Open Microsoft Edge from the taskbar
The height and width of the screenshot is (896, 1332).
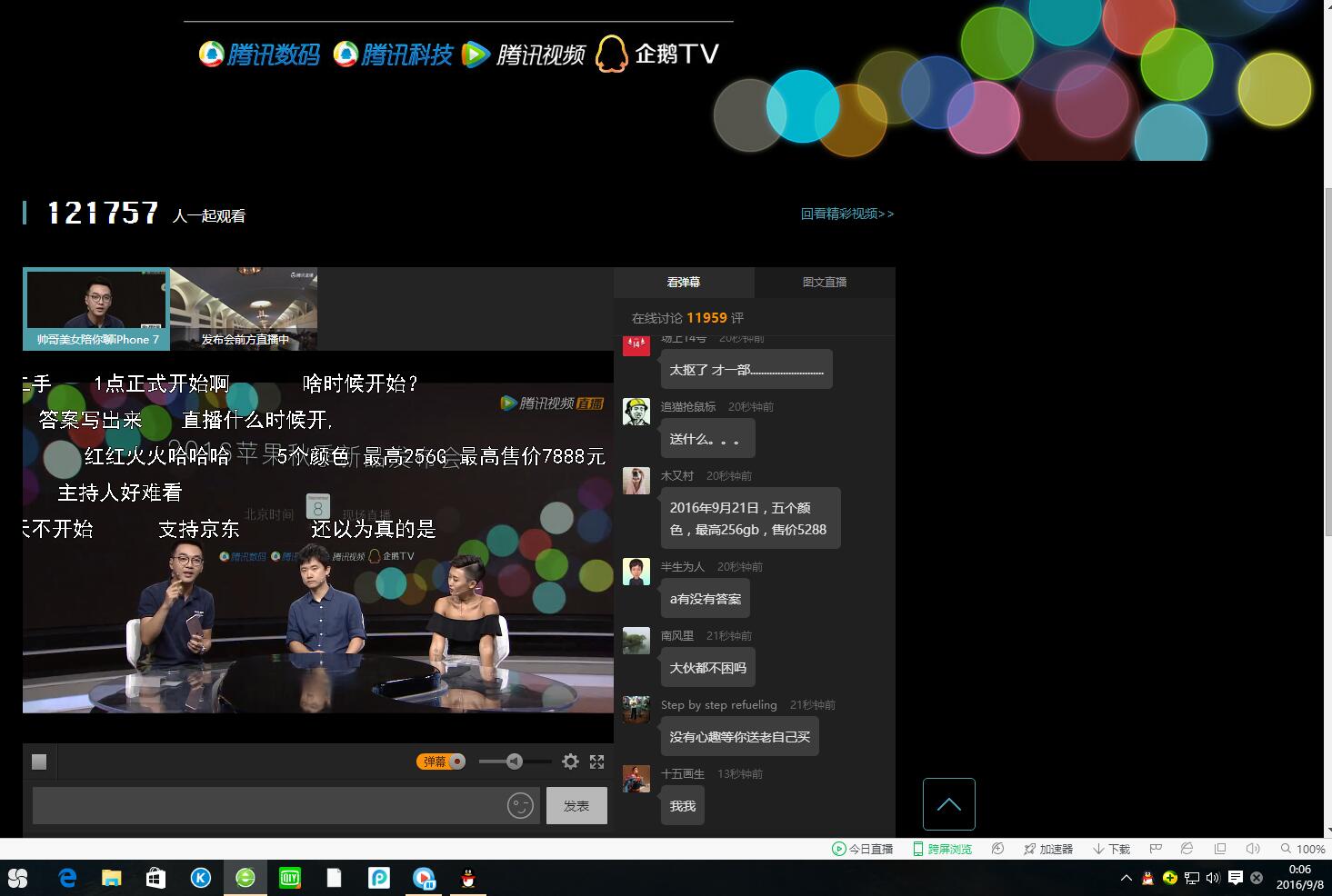coord(67,878)
